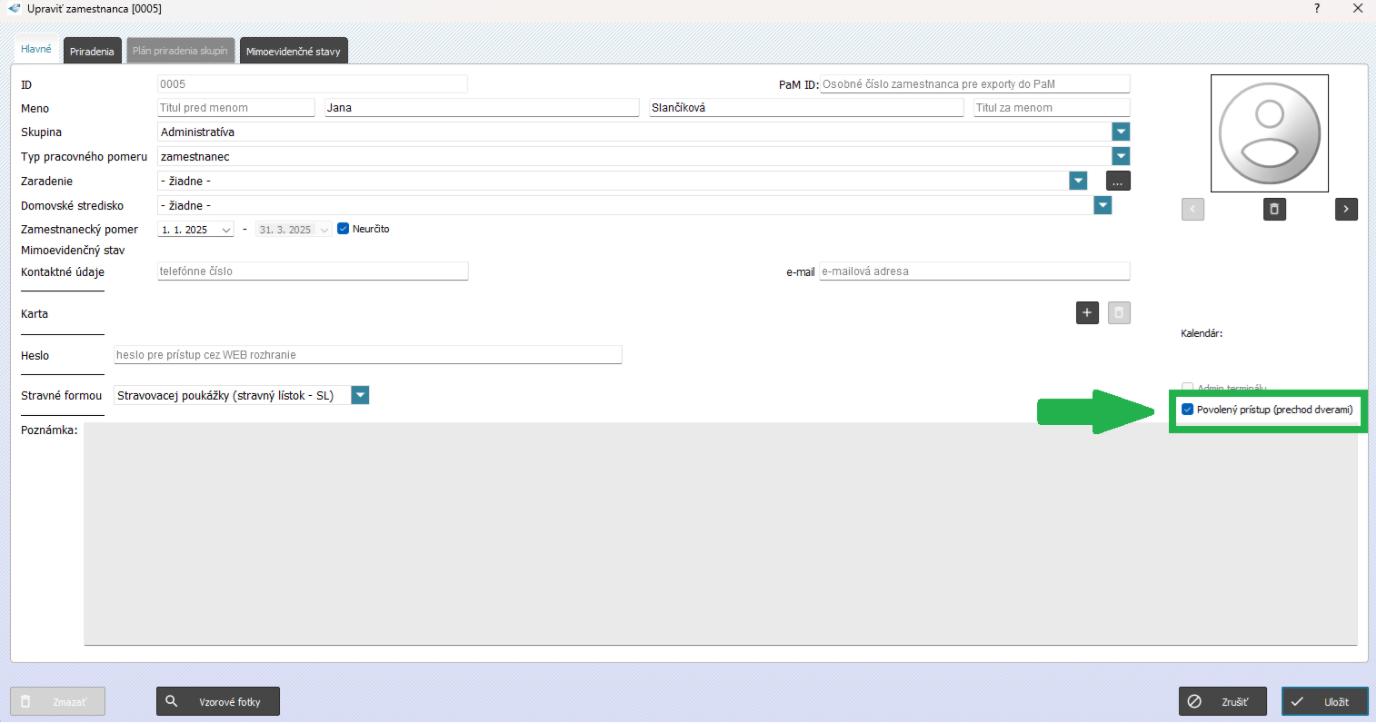Click the ellipsis button beside Zaradenie

[1118, 181]
